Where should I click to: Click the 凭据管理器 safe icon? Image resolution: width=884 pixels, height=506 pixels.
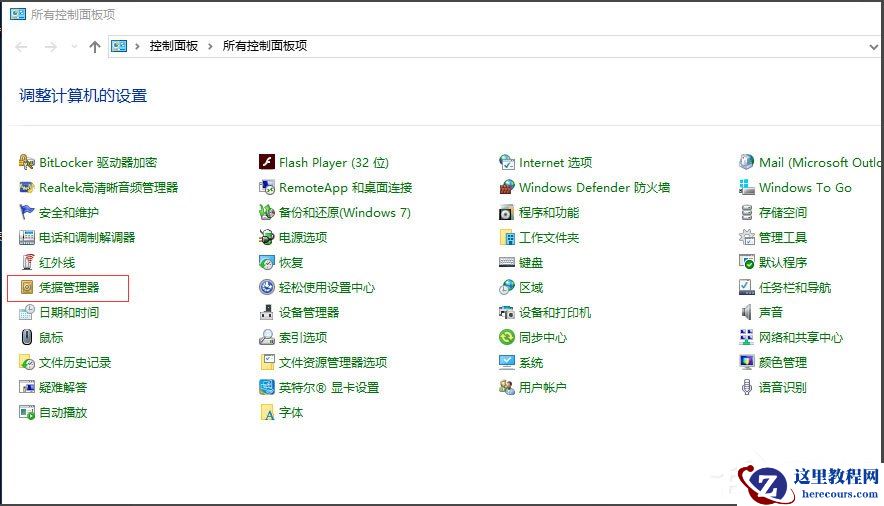[26, 287]
